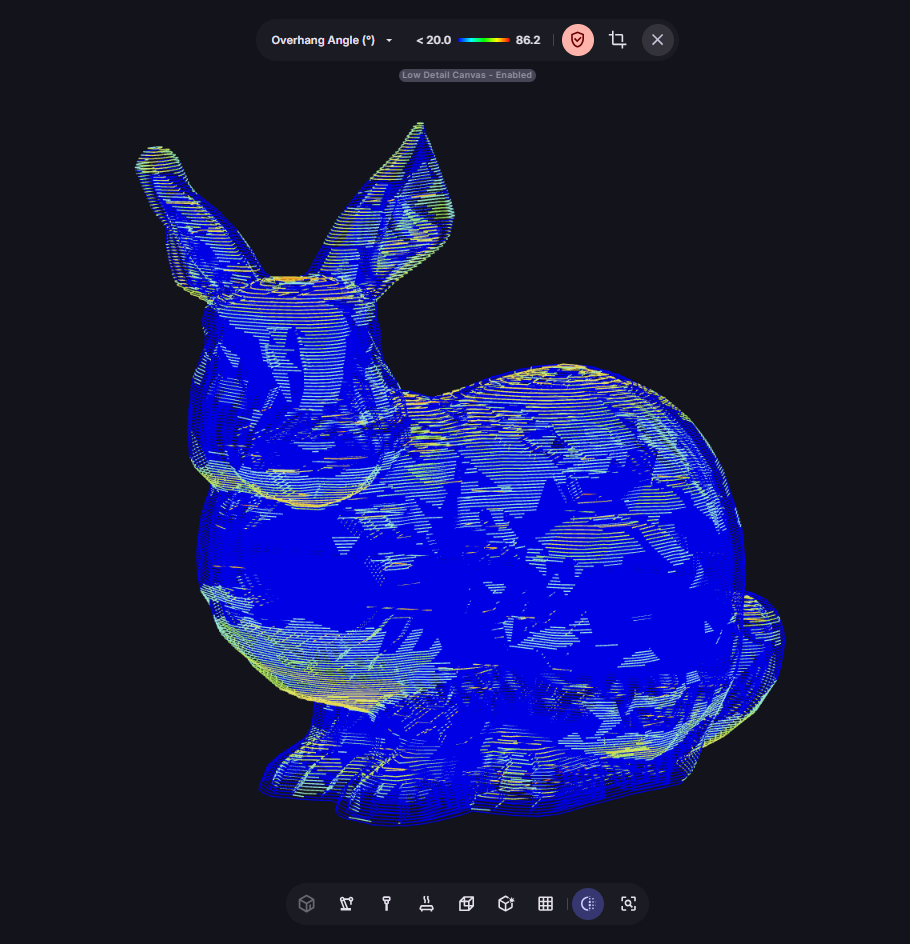Click the cube with sparkle icon
Image resolution: width=910 pixels, height=944 pixels.
click(x=506, y=904)
